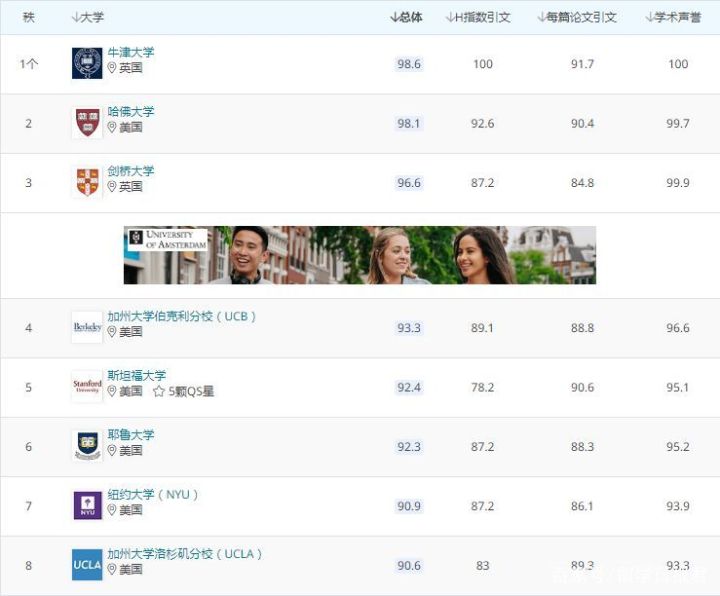Image resolution: width=720 pixels, height=596 pixels.
Task: Click Oxford's overall score 98.6
Action: point(409,64)
